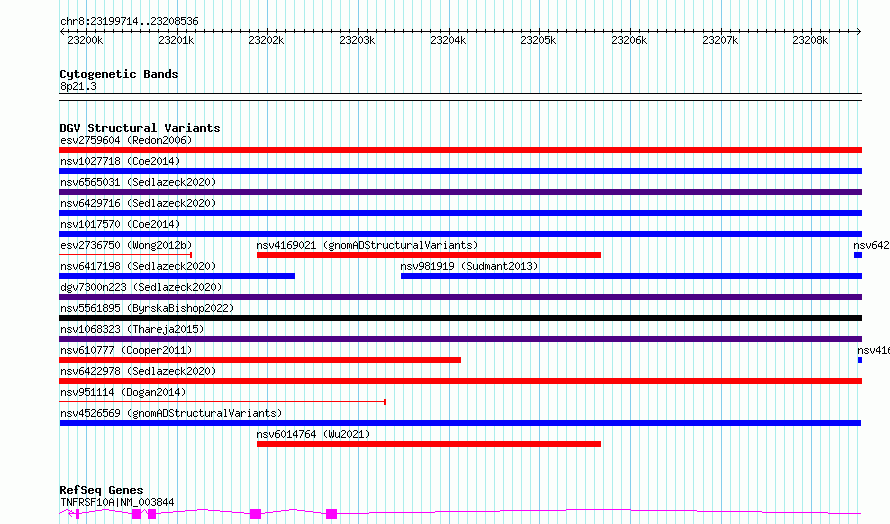Screen dimensions: 890x524
Task: Open the nsv6014764 (Wu2021) label
Action: click(x=313, y=434)
